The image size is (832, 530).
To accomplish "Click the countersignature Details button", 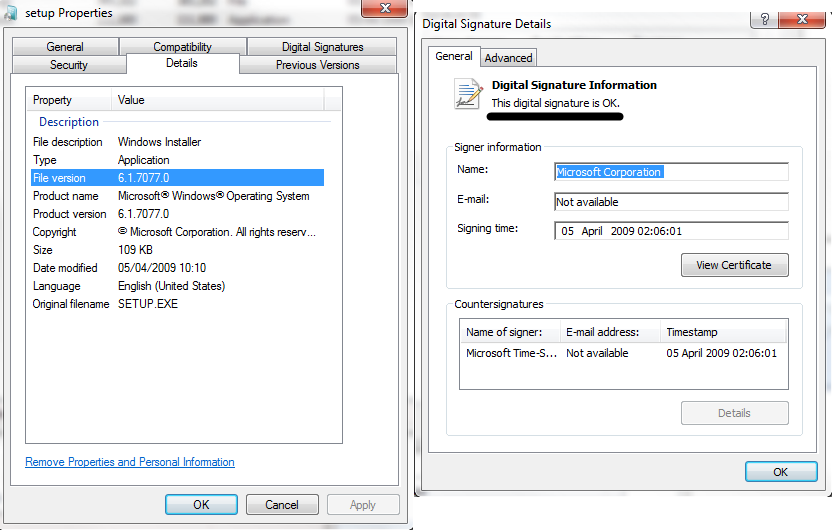I will pos(734,413).
